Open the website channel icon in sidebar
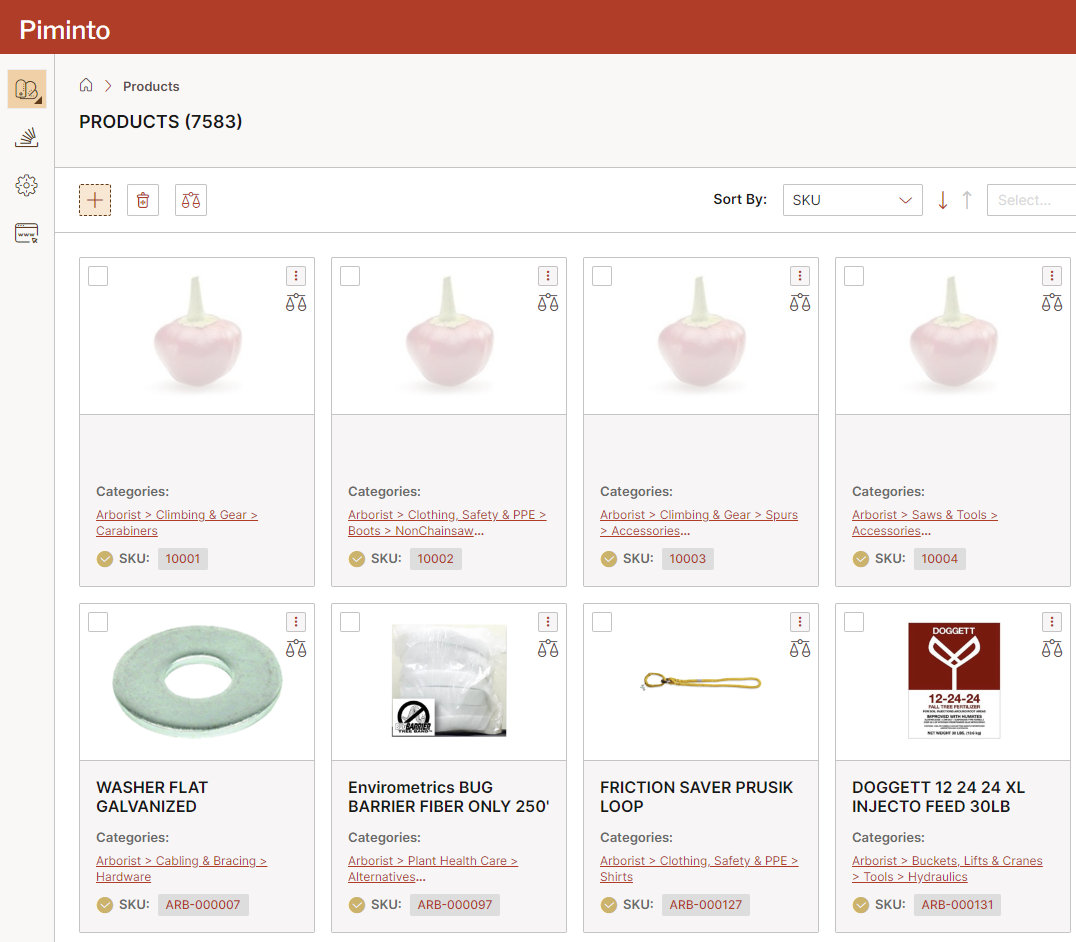The width and height of the screenshot is (1076, 942). (27, 234)
